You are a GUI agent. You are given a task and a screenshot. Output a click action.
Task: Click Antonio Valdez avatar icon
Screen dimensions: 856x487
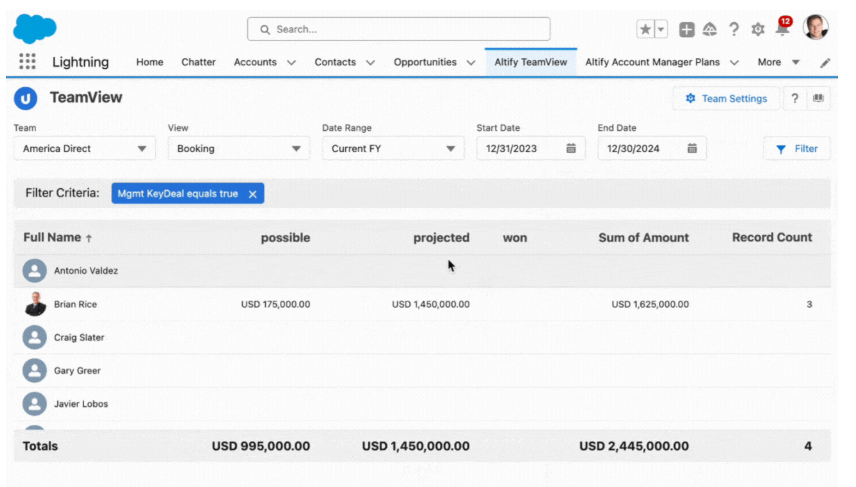(x=34, y=271)
